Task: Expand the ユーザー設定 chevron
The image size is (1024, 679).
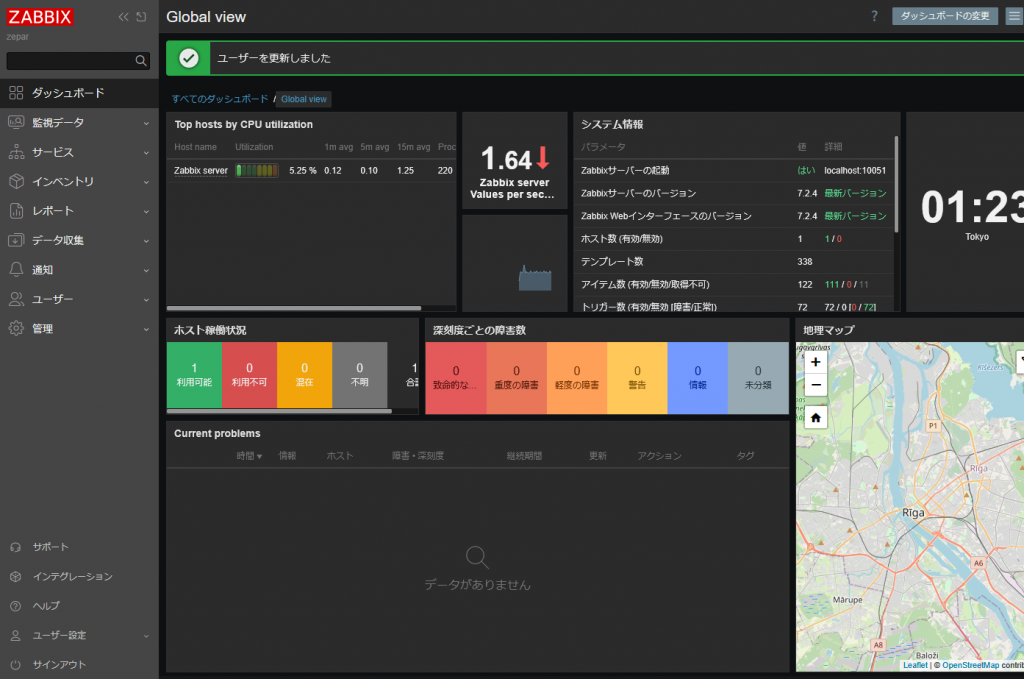Action: [146, 636]
